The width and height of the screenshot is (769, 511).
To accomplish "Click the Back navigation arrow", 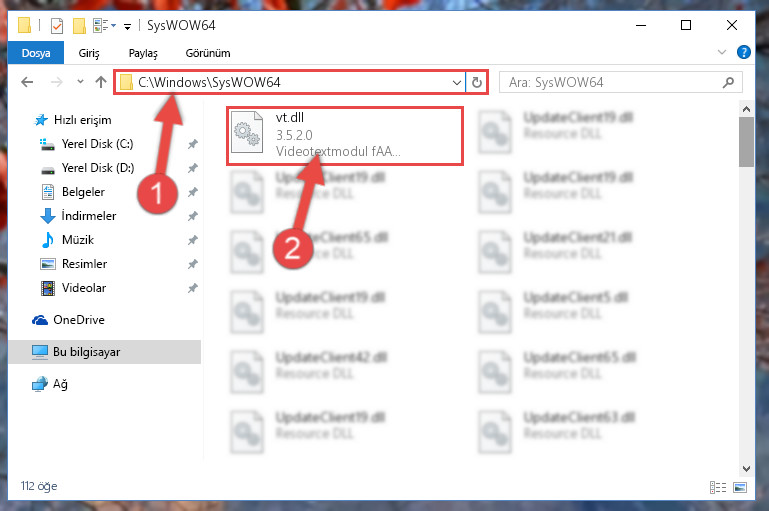I will pyautogui.click(x=27, y=82).
